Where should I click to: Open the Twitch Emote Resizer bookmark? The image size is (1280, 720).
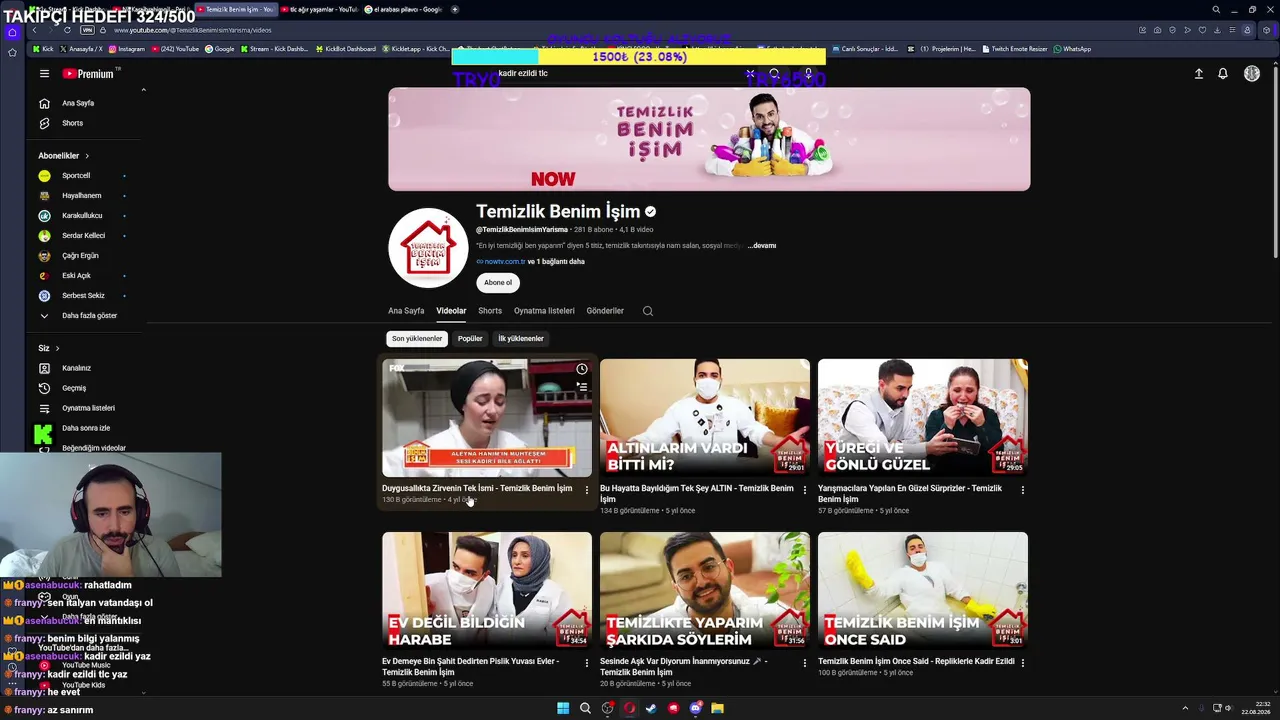coord(1015,49)
